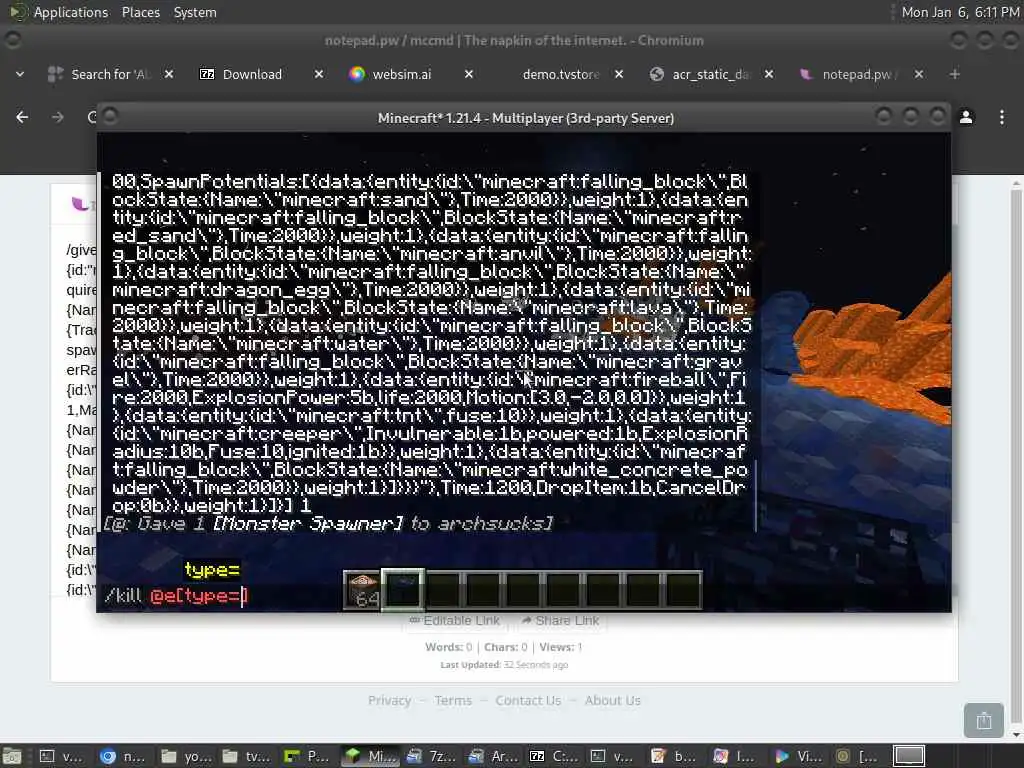Click the Share Link button on notepad.pw
This screenshot has width=1024, height=768.
click(561, 620)
